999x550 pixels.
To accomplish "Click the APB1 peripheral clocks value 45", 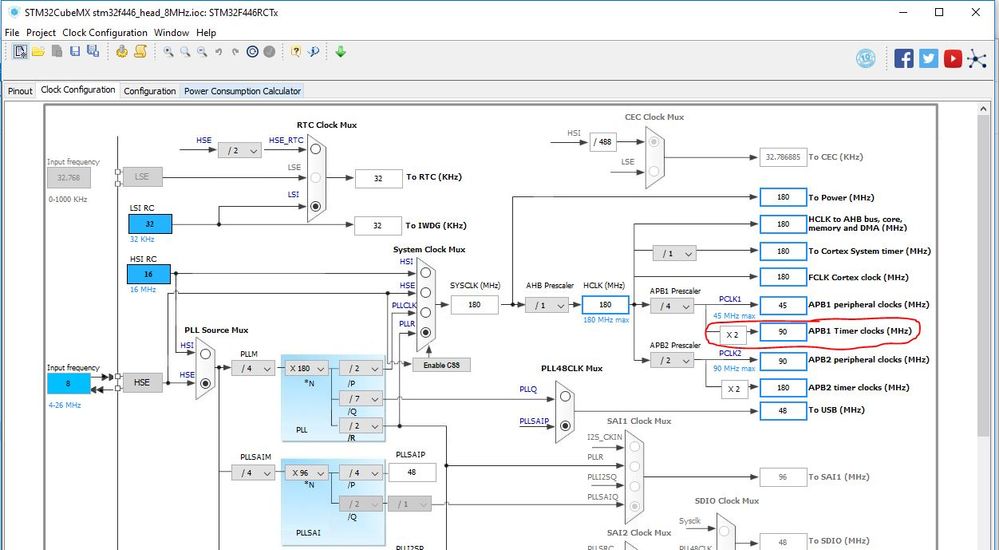I will click(783, 305).
